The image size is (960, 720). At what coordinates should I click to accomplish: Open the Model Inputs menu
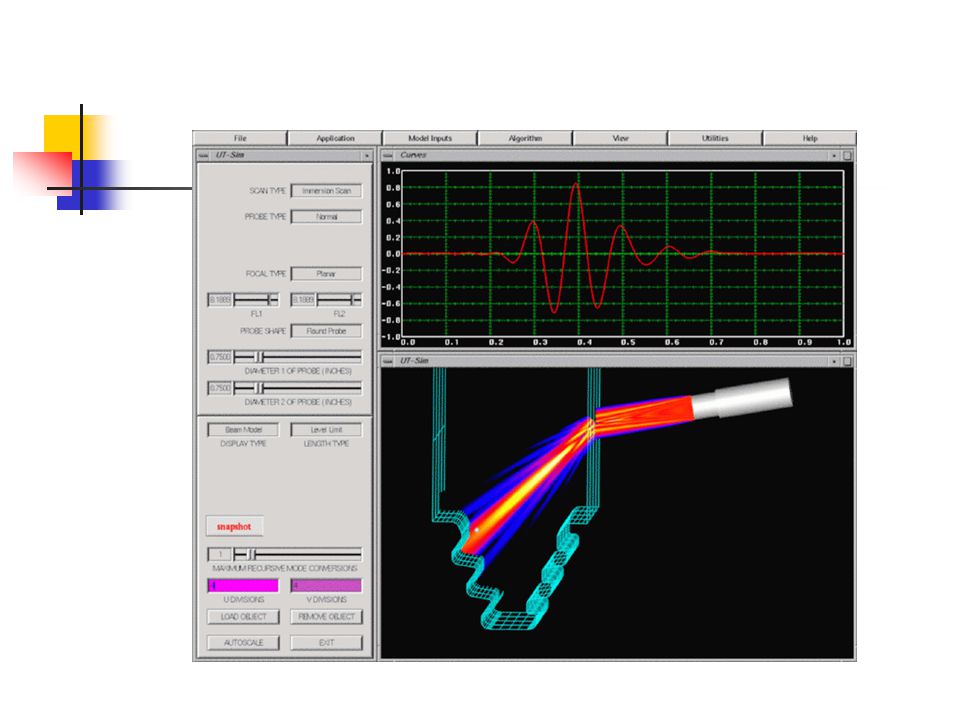[430, 138]
